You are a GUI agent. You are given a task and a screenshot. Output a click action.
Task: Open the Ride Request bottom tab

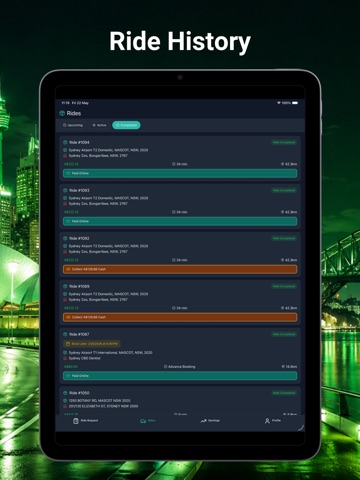pyautogui.click(x=85, y=421)
